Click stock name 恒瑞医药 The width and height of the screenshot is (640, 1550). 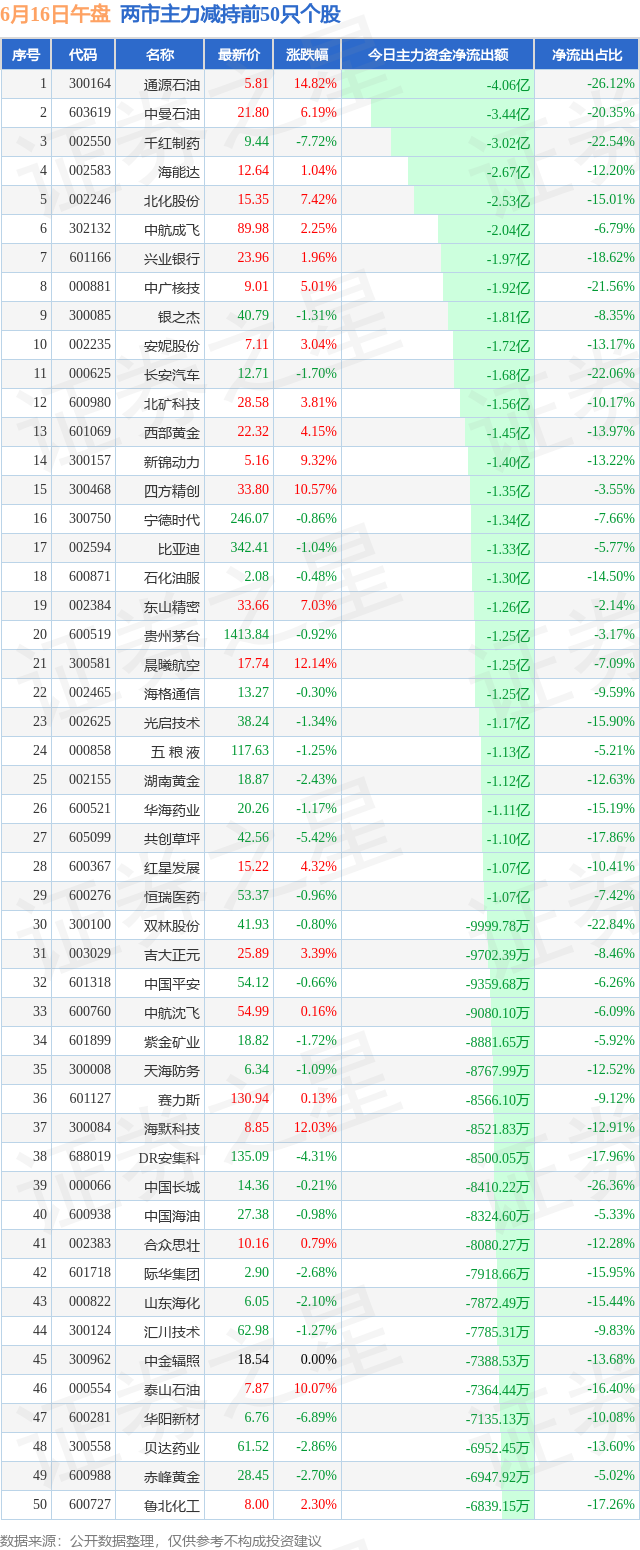point(172,897)
